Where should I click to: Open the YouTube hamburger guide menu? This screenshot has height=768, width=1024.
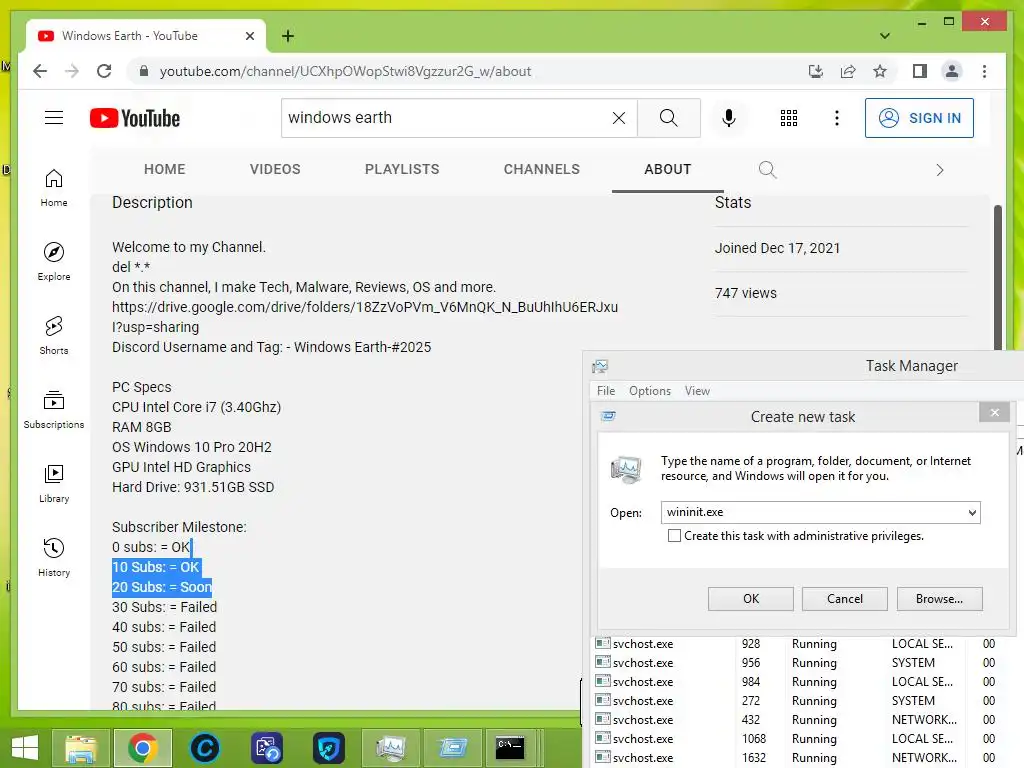54,118
